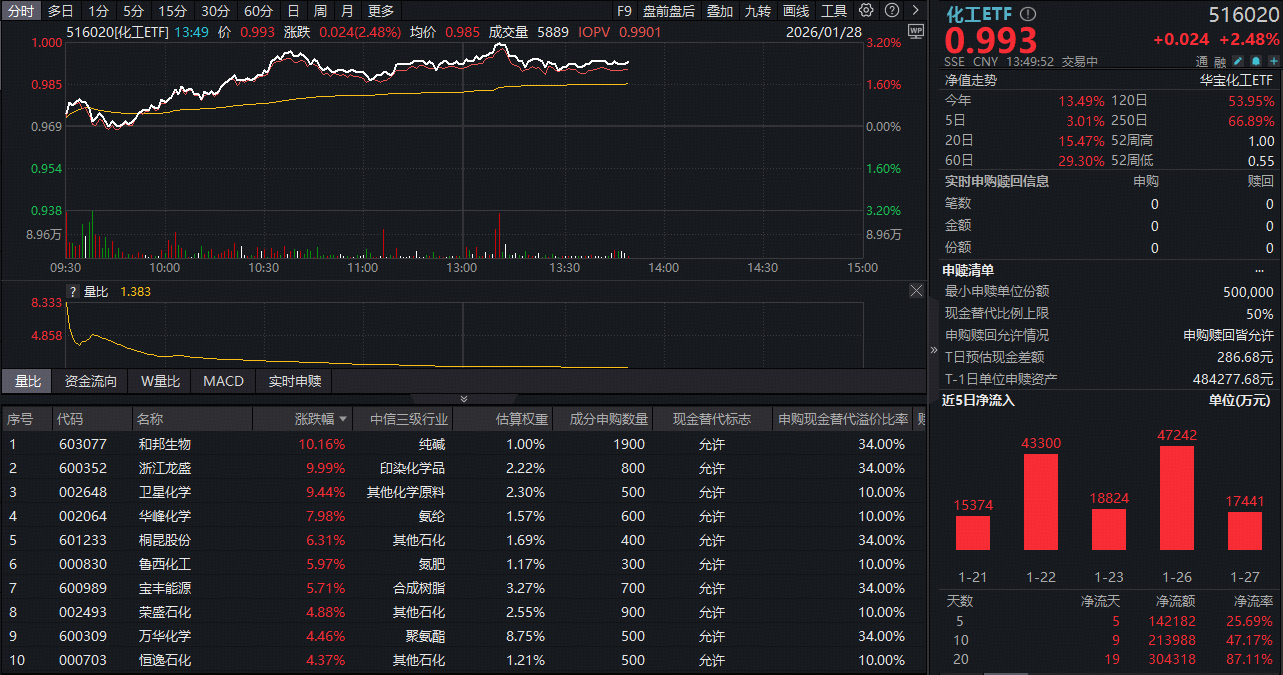The height and width of the screenshot is (675, 1283).
Task: Select the 资金流向 tab
Action: tap(90, 381)
